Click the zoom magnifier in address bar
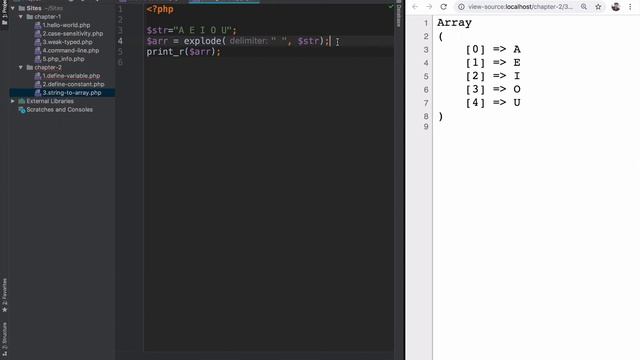Screen dimensions: 640x360 [584, 7]
